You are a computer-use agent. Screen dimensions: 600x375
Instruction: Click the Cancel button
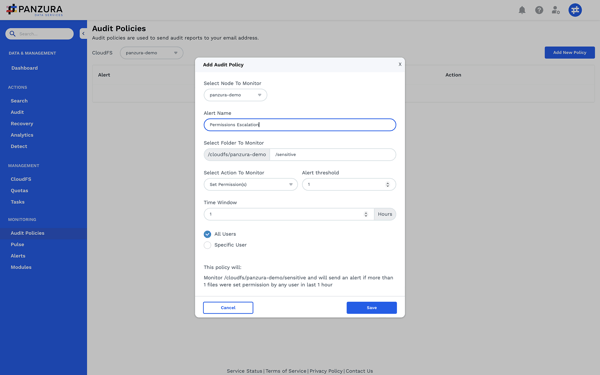pos(228,308)
